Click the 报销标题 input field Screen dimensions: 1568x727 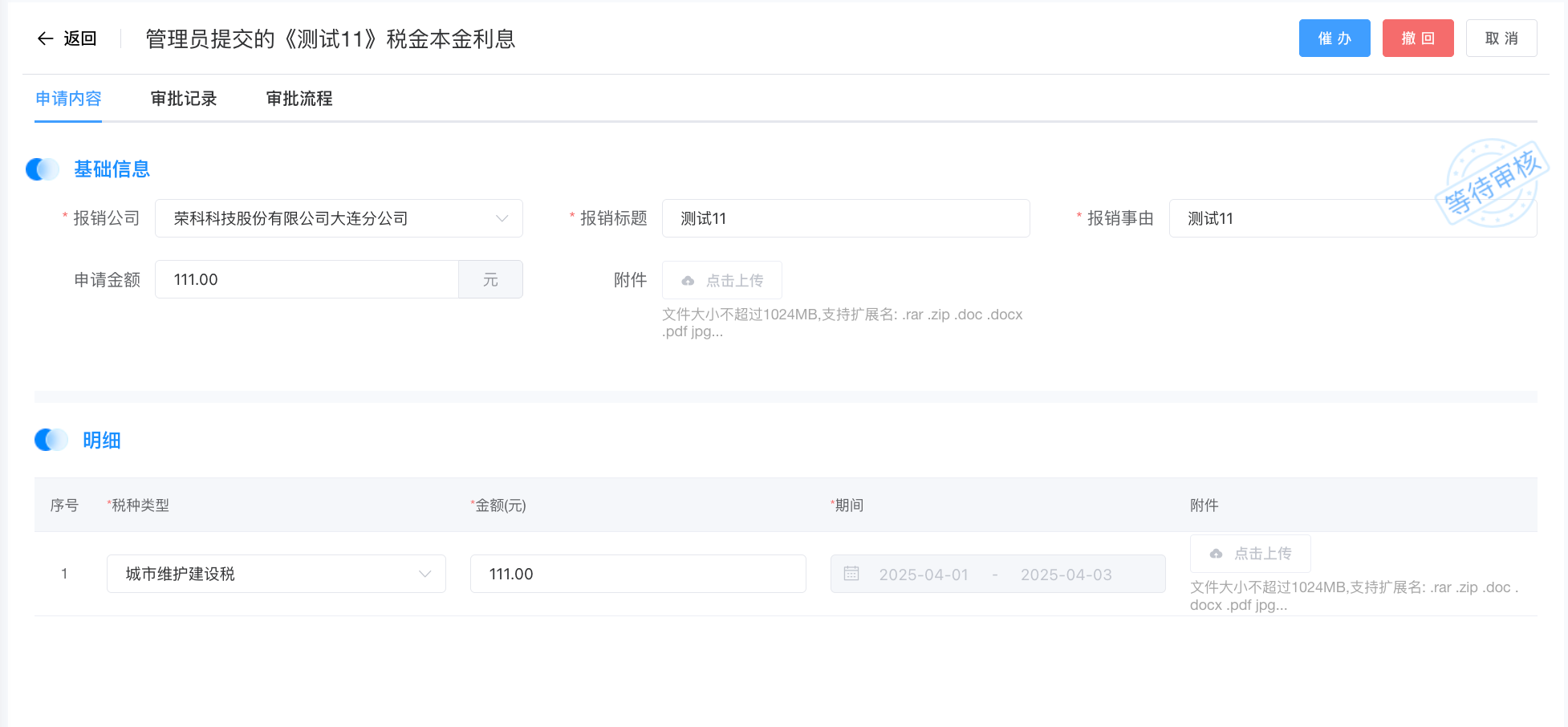(x=845, y=218)
